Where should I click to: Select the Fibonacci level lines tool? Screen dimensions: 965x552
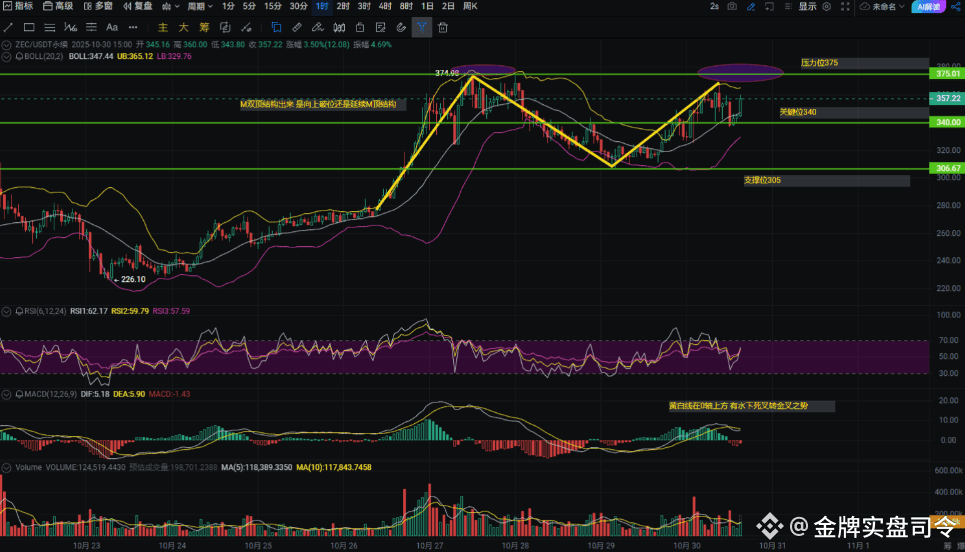pyautogui.click(x=91, y=27)
